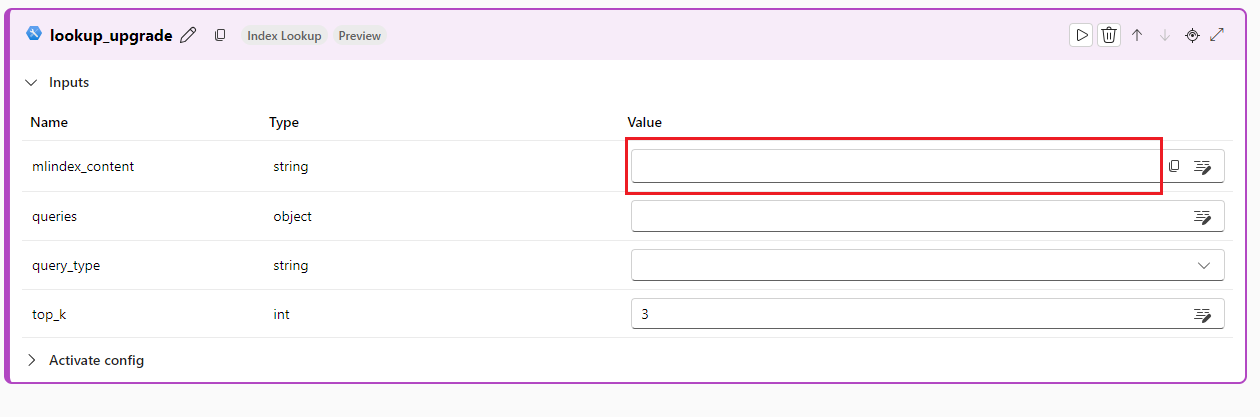1260x417 pixels.
Task: Click the Index Lookup tag
Action: (284, 35)
